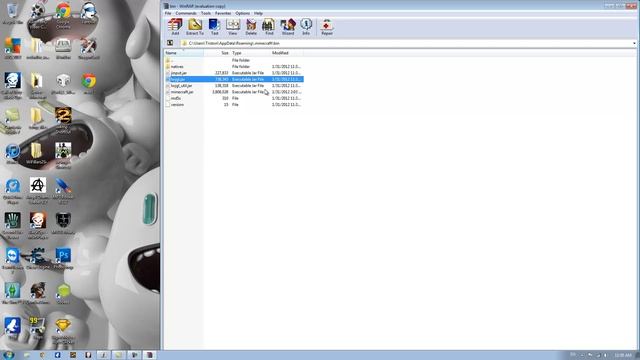
Task: Click the View toolbar icon
Action: 233,27
